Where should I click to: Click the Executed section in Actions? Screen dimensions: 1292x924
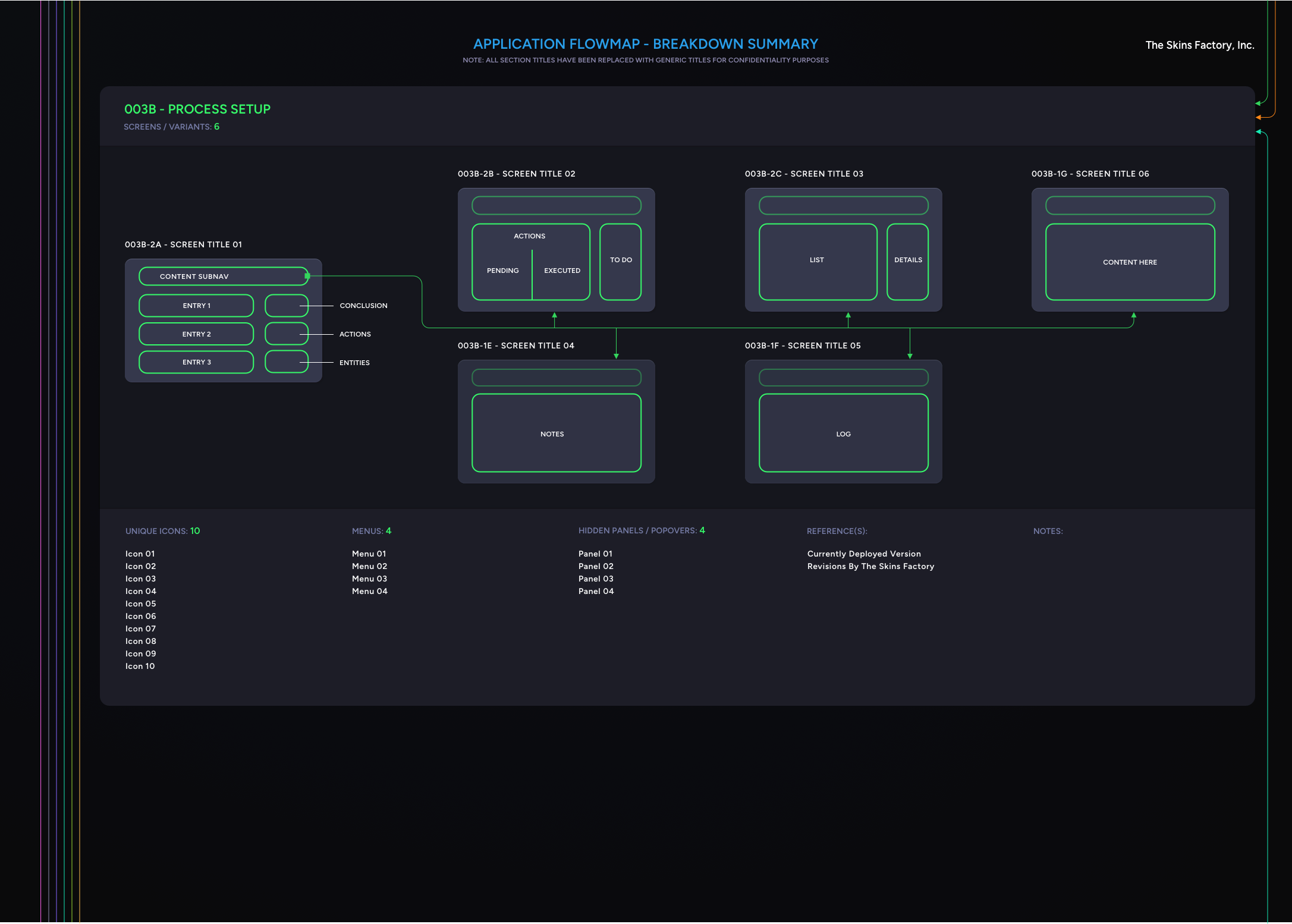coord(562,271)
